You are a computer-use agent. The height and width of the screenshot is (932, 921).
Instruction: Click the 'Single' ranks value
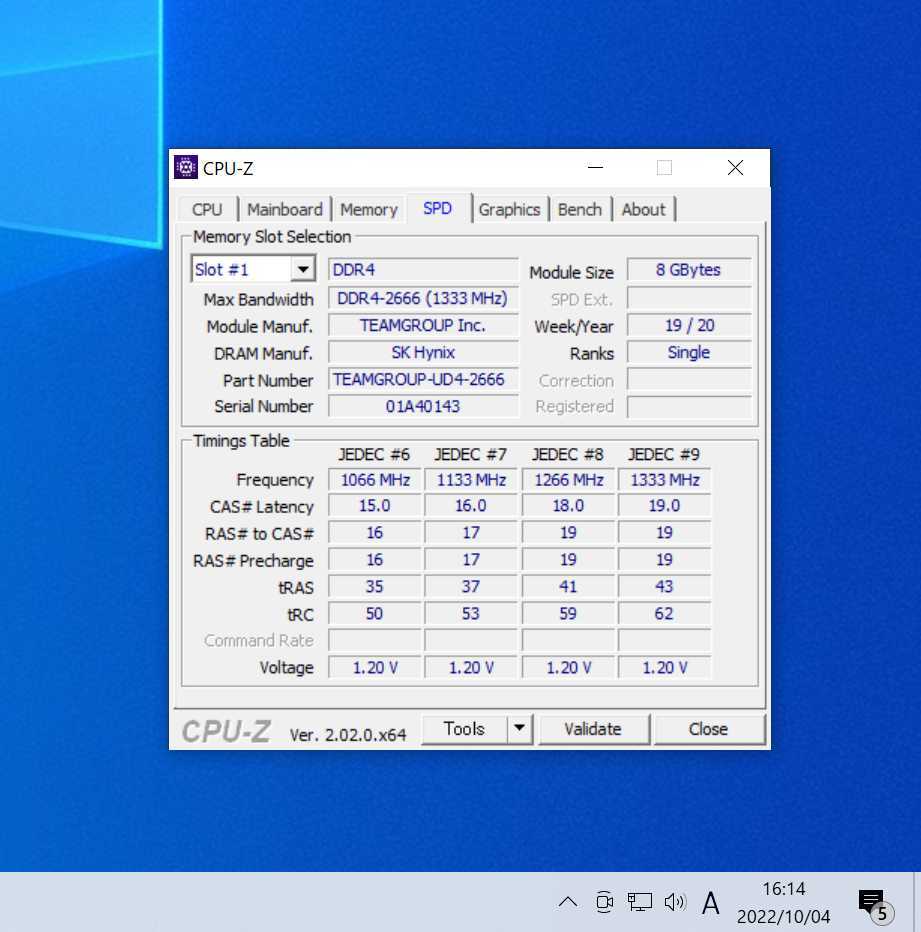point(689,352)
